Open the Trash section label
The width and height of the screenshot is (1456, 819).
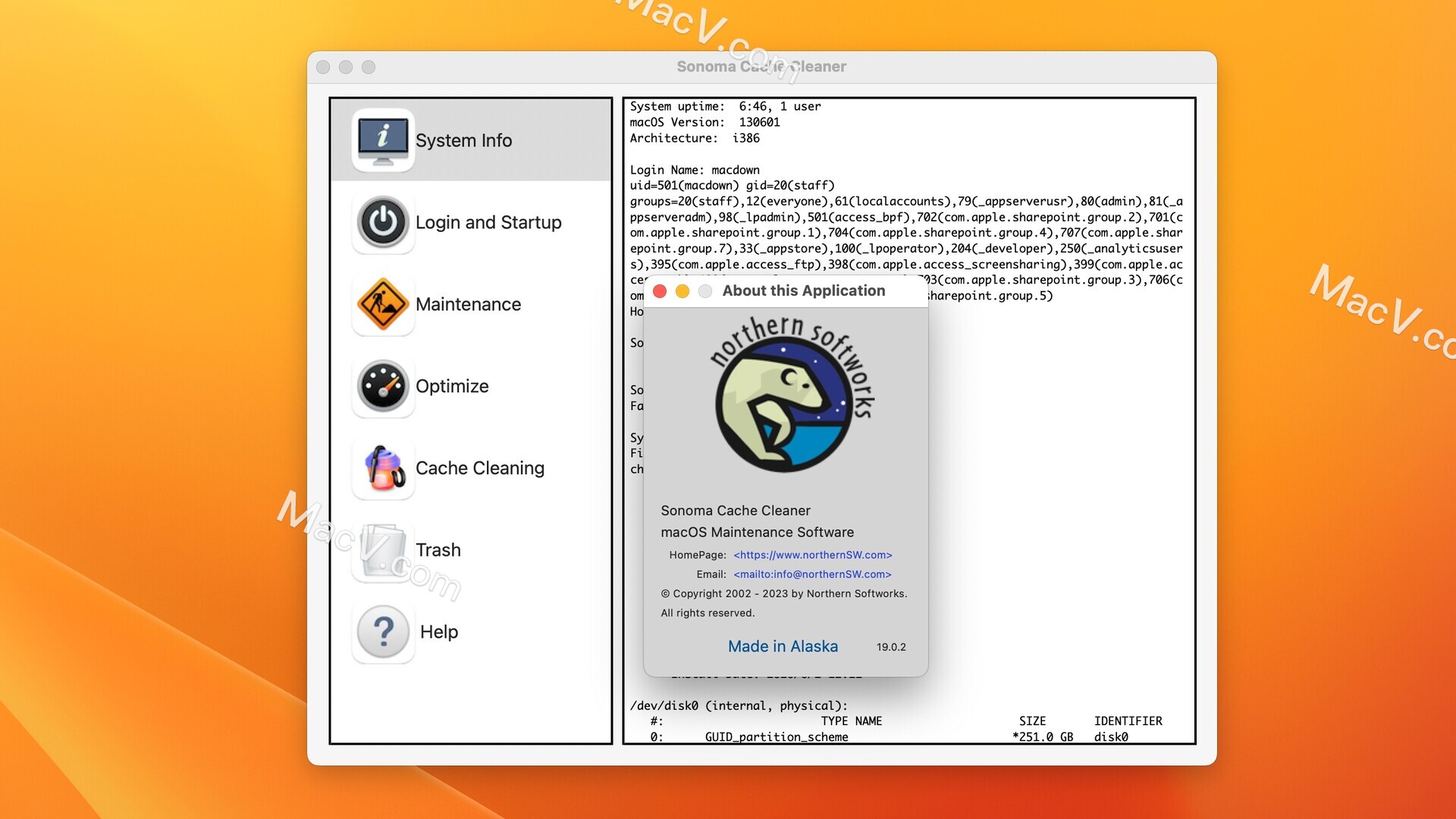(x=438, y=550)
